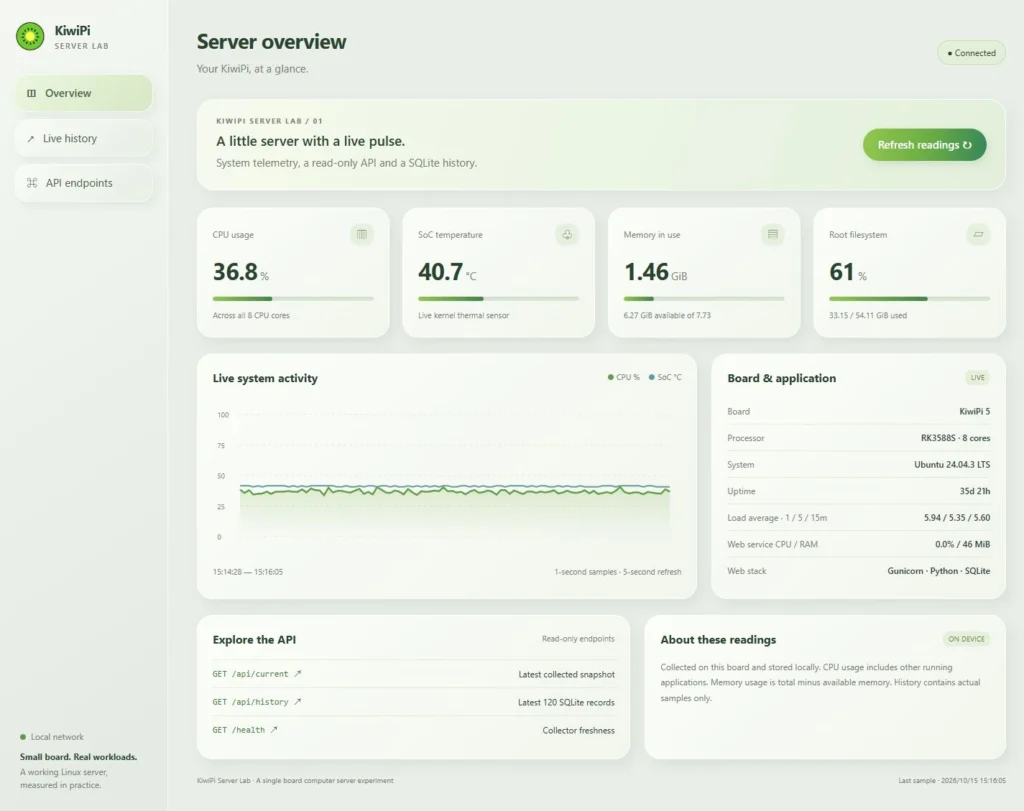Viewport: 1024px width, 811px height.
Task: Click the CPU usage card icon
Action: click(362, 234)
